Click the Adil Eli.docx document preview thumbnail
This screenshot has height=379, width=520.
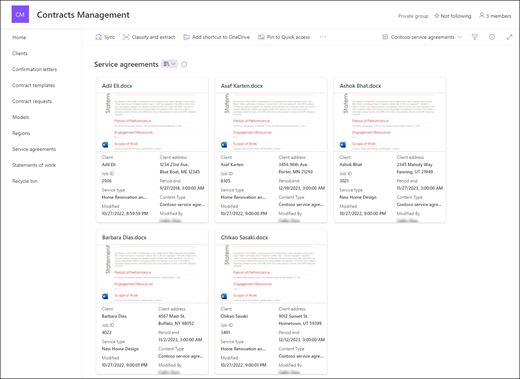tap(152, 122)
